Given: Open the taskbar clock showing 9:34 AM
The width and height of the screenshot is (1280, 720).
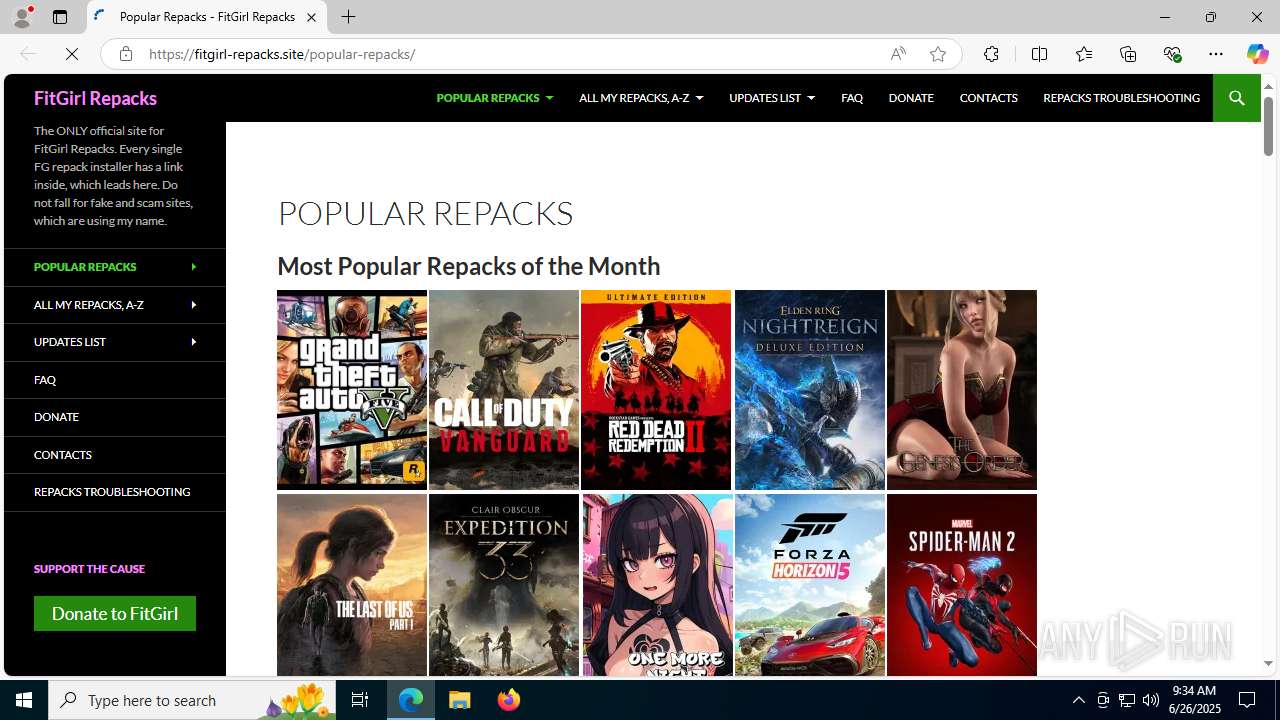Looking at the screenshot, I should coord(1194,700).
